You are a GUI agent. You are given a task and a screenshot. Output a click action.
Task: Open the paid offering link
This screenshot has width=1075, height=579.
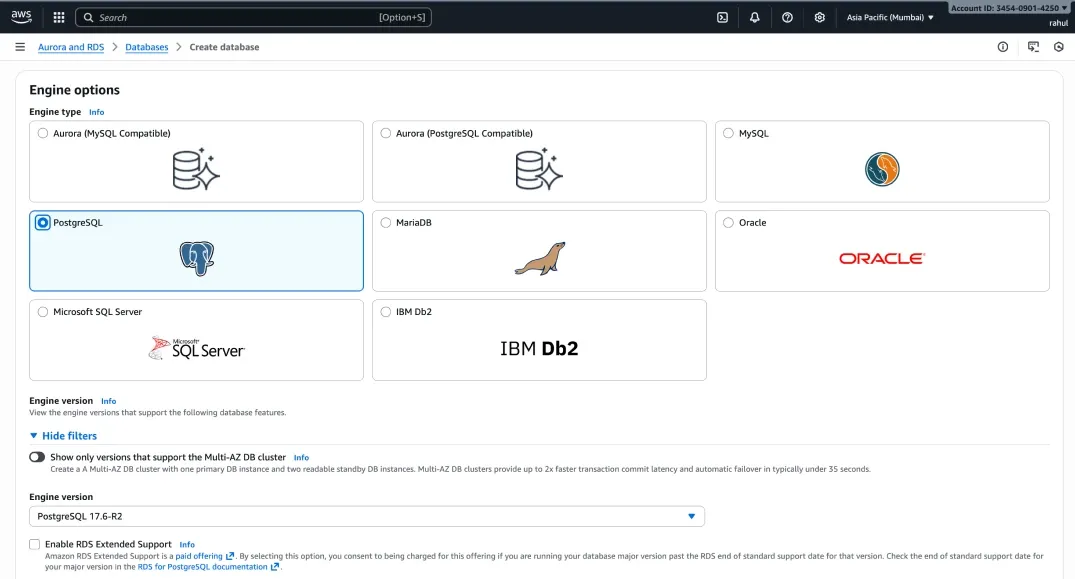(199, 556)
